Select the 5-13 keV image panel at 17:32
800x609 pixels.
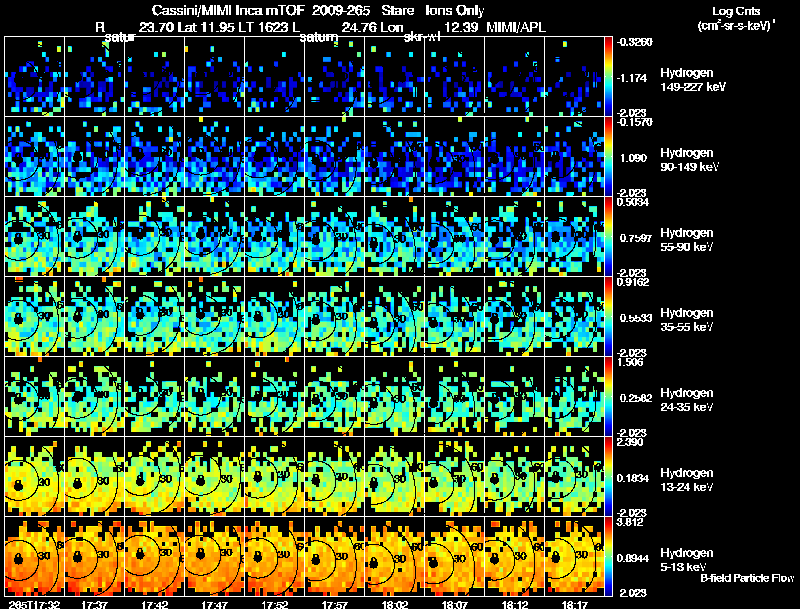click(x=34, y=556)
